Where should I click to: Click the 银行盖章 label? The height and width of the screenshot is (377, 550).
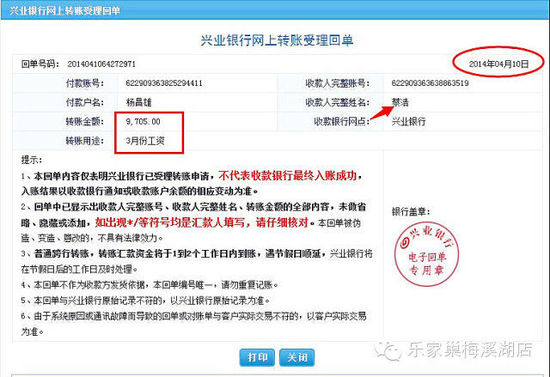pyautogui.click(x=411, y=211)
